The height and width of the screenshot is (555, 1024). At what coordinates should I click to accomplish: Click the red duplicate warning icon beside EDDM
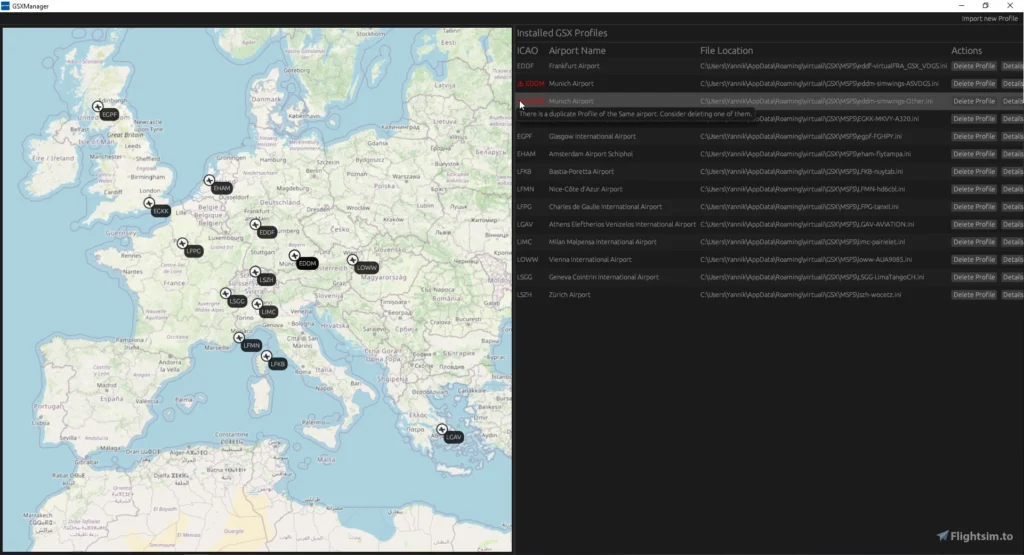click(x=520, y=84)
